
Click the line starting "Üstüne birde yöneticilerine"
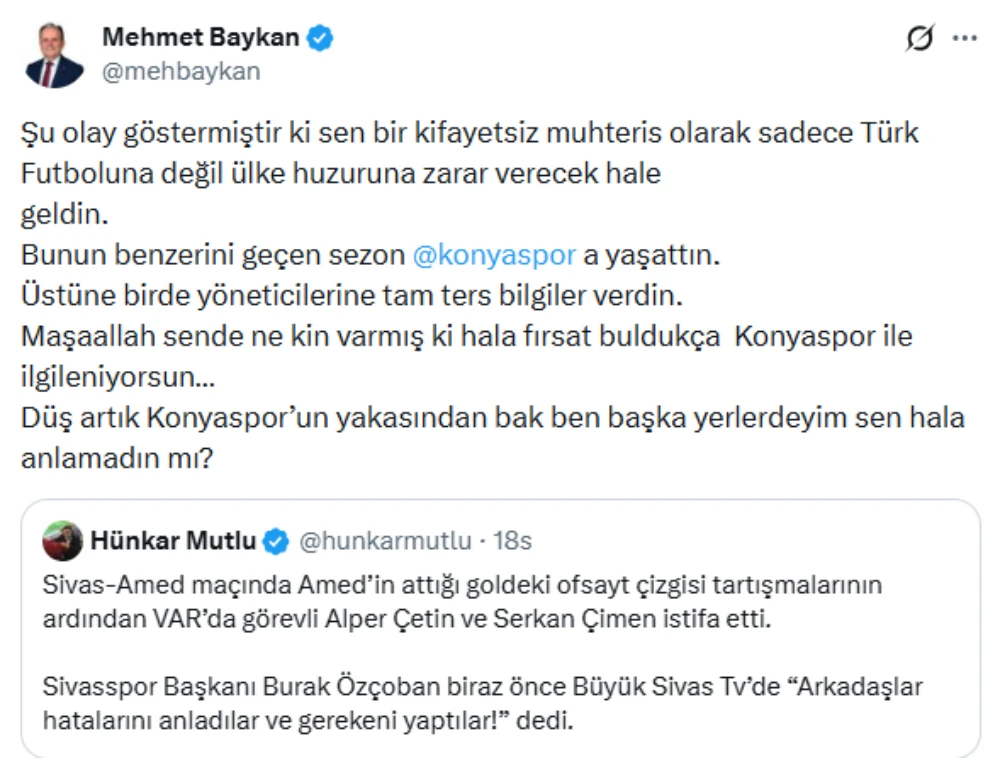352,296
